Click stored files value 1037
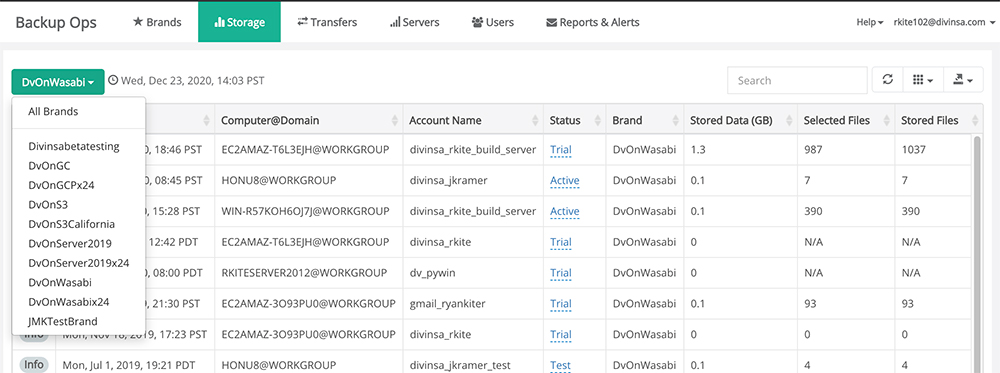 click(x=913, y=150)
